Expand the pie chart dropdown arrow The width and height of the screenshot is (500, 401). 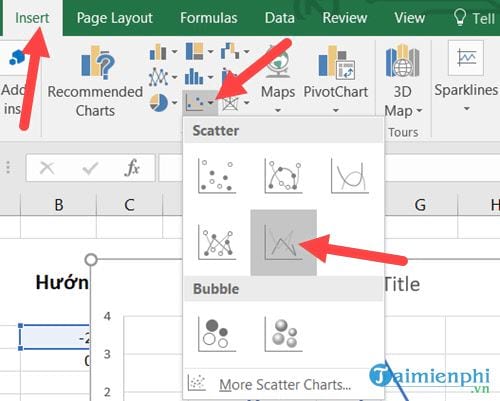(x=174, y=103)
